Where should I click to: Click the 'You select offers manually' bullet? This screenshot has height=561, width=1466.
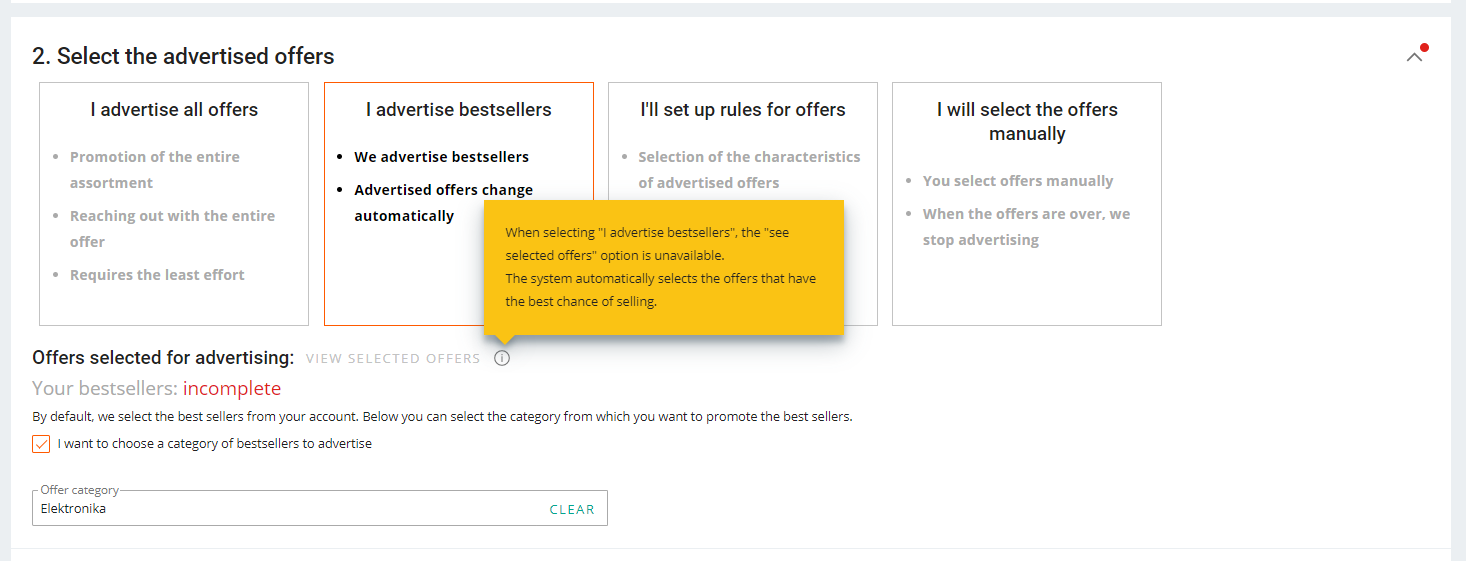[1018, 181]
